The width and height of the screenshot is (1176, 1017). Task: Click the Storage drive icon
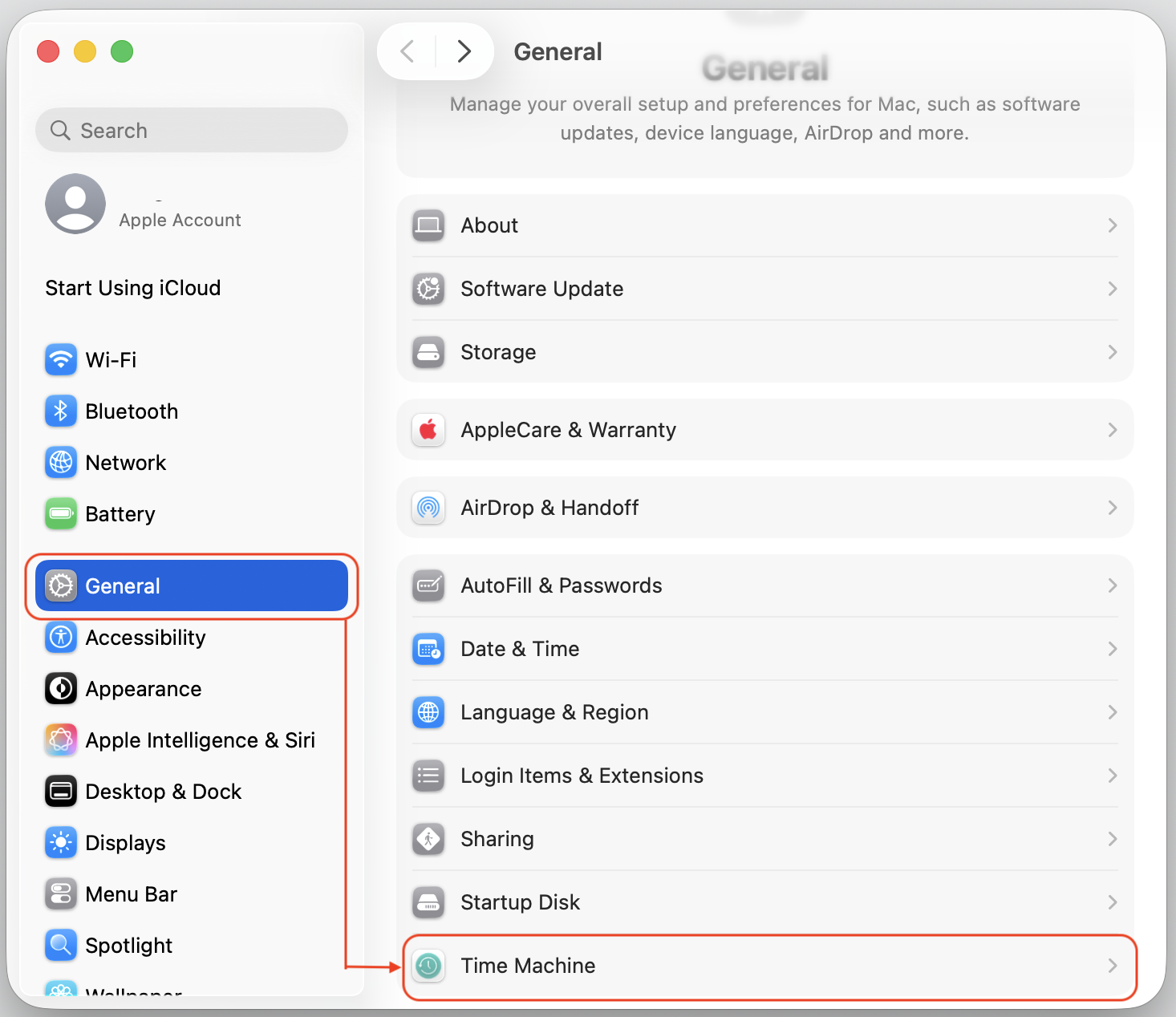(428, 352)
